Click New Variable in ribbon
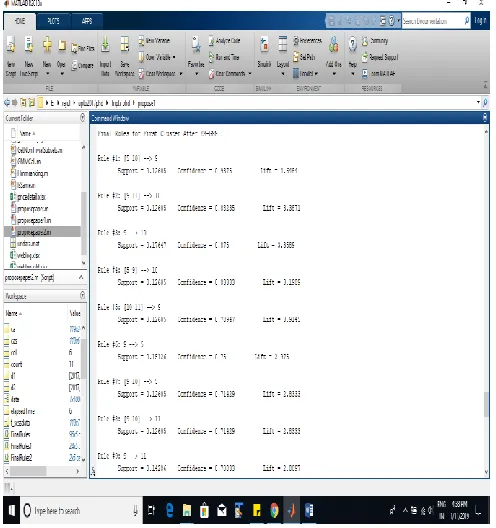The height and width of the screenshot is (528, 496). (x=154, y=41)
